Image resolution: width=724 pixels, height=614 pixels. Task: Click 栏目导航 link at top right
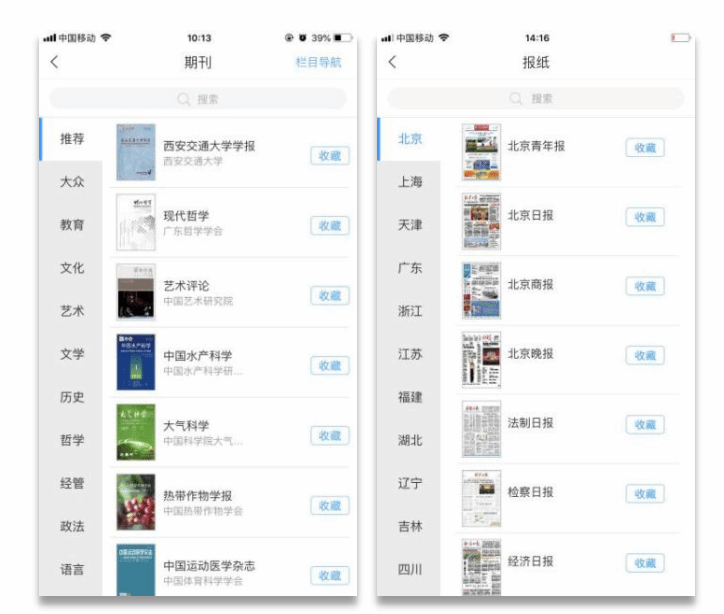click(x=318, y=62)
